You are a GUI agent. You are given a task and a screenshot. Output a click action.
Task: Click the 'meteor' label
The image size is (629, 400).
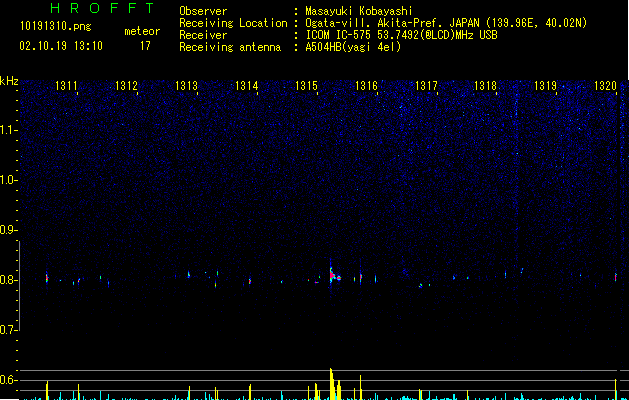[x=142, y=31]
